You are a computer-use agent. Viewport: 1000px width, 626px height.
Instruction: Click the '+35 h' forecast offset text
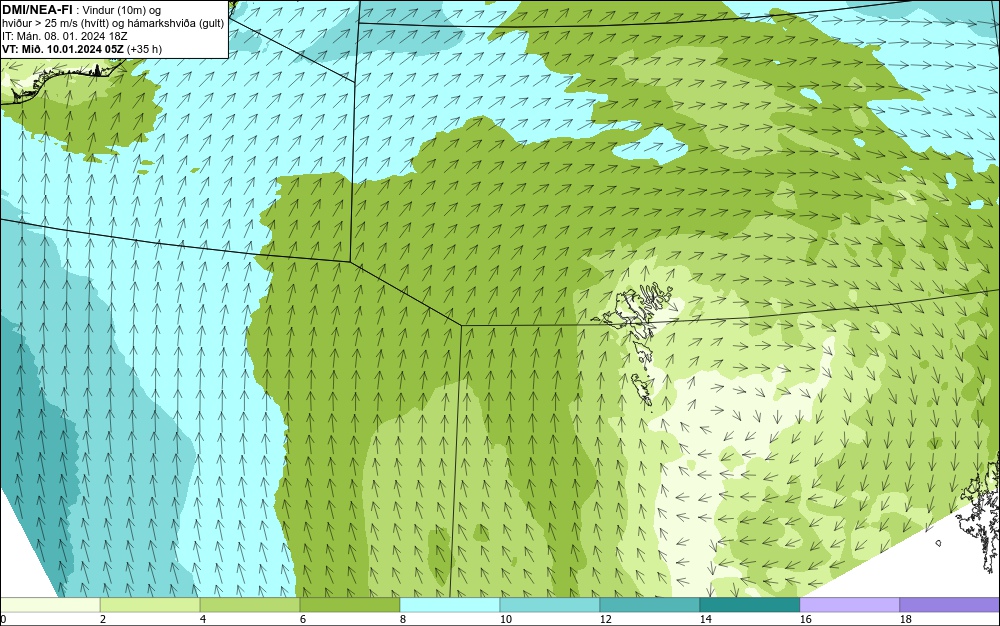(x=145, y=49)
